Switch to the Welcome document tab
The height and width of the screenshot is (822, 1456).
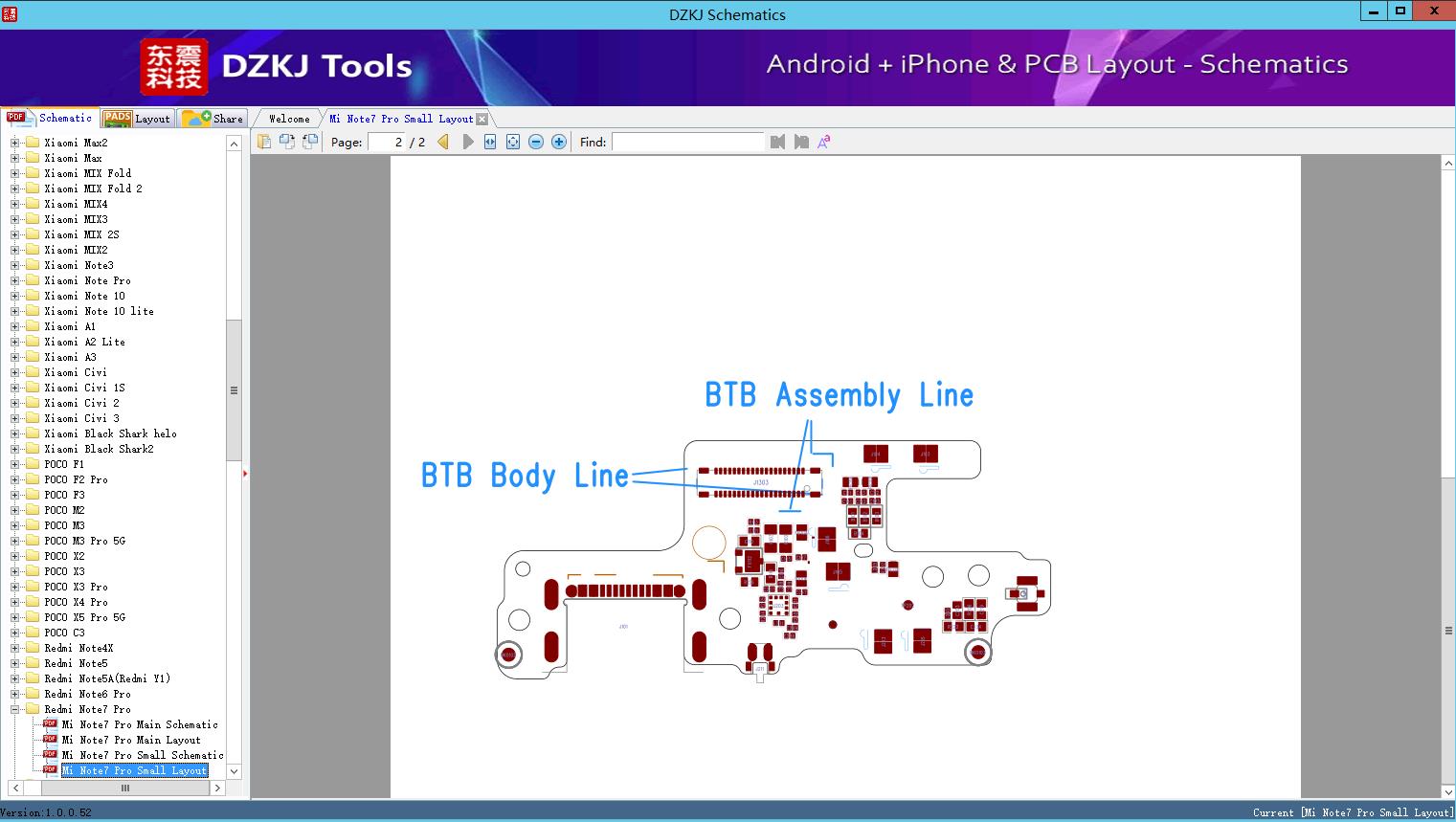[x=289, y=119]
